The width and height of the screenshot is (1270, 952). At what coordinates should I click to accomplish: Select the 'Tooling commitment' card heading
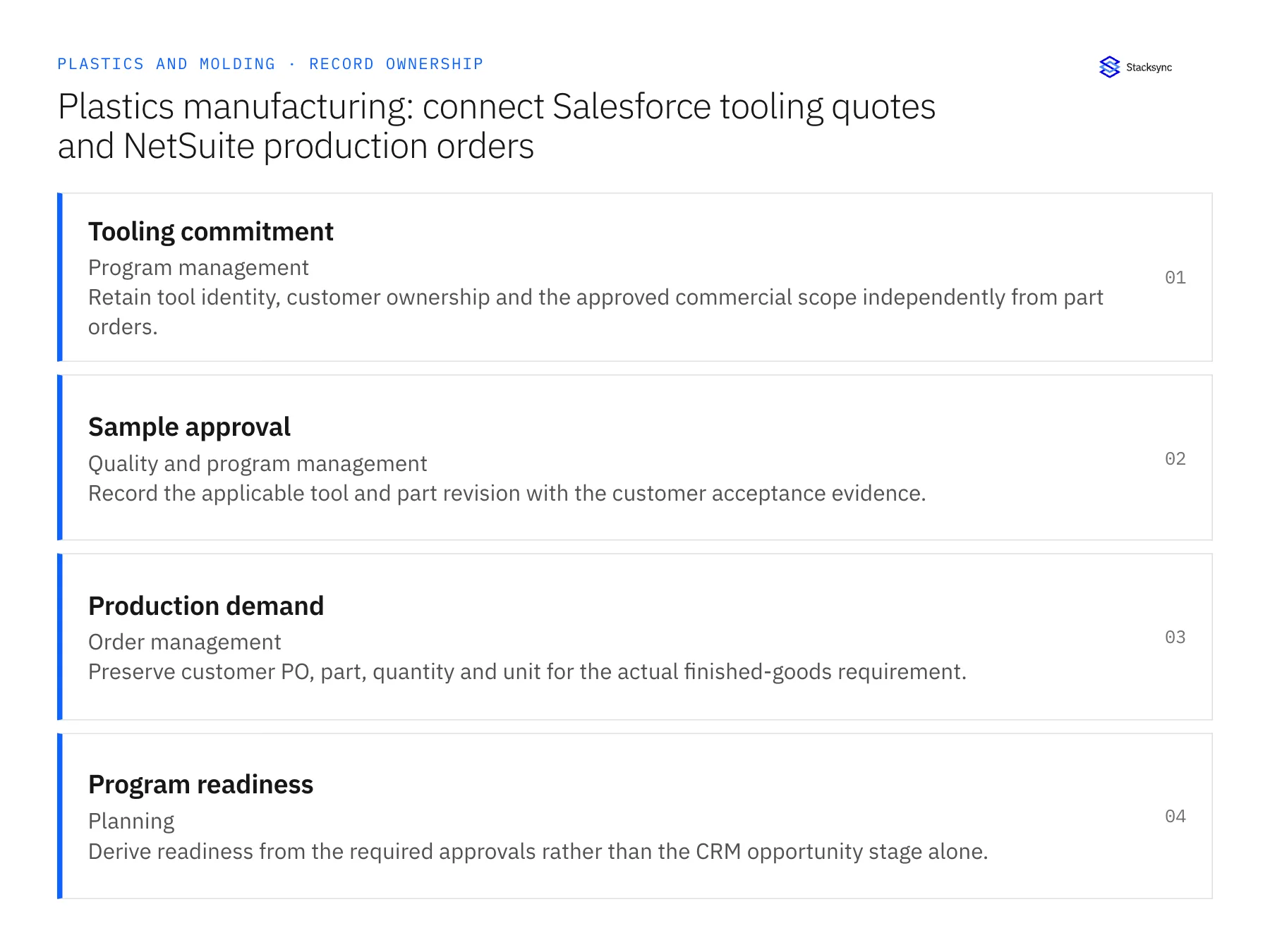tap(211, 232)
